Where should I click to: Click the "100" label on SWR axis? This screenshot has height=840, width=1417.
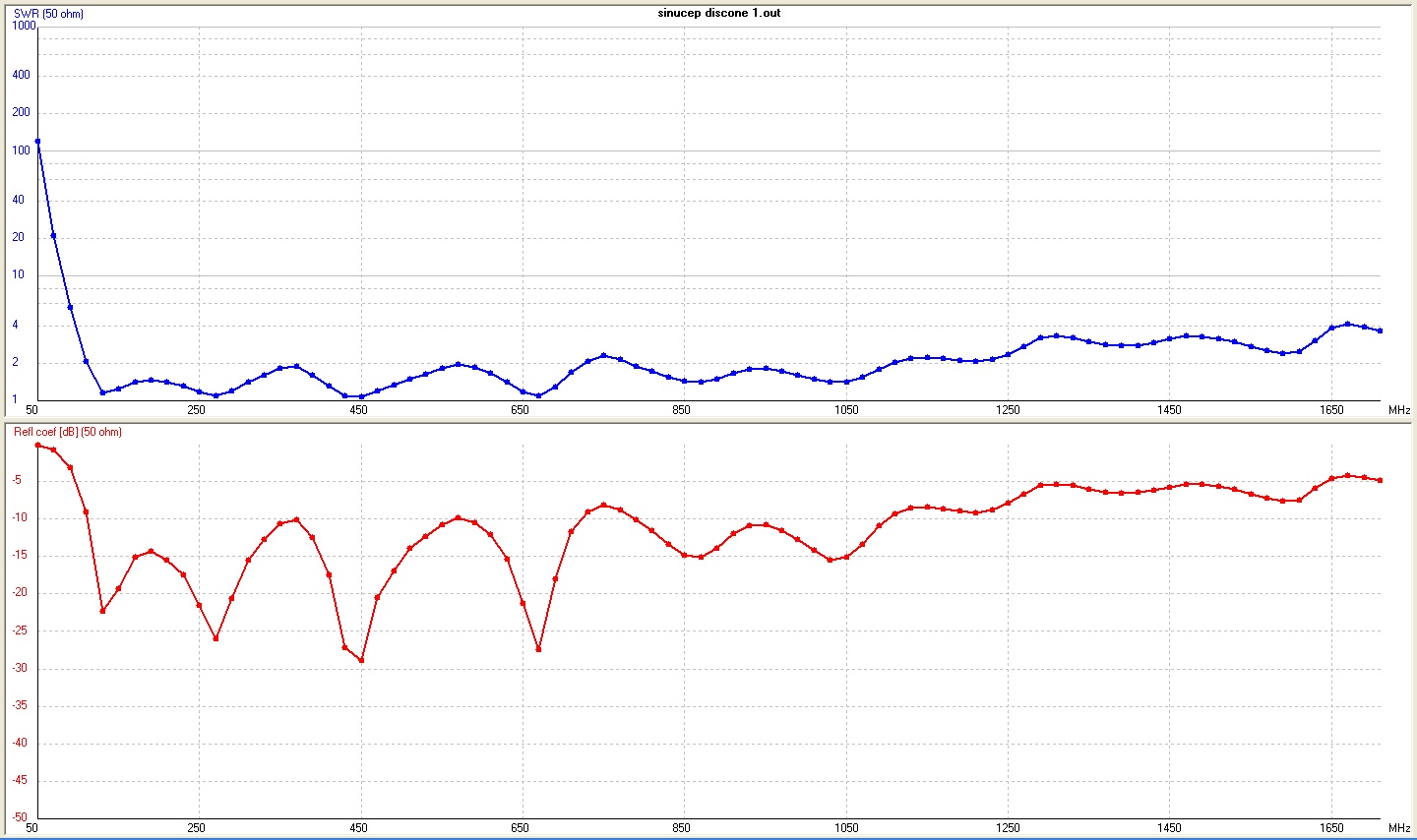click(x=21, y=150)
